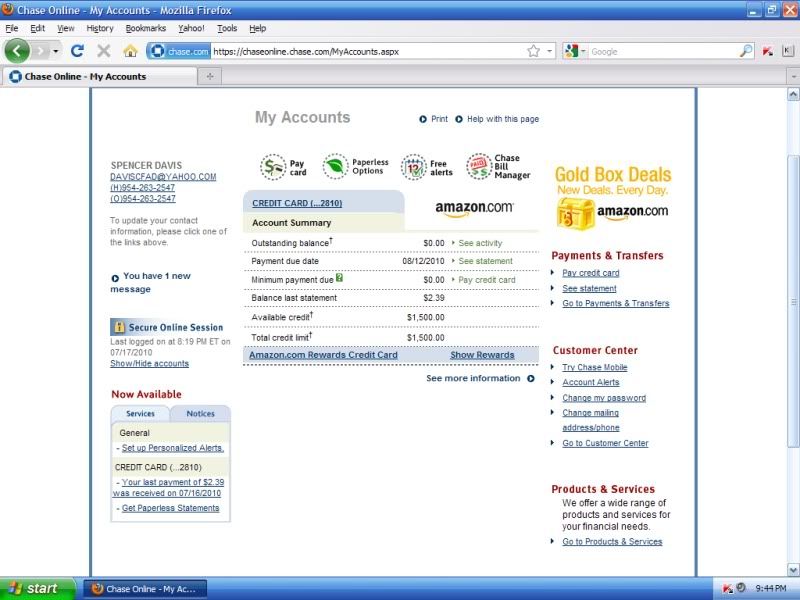Screen dimensions: 800x600
Task: Click the chase.com site identity badge
Action: 179,51
